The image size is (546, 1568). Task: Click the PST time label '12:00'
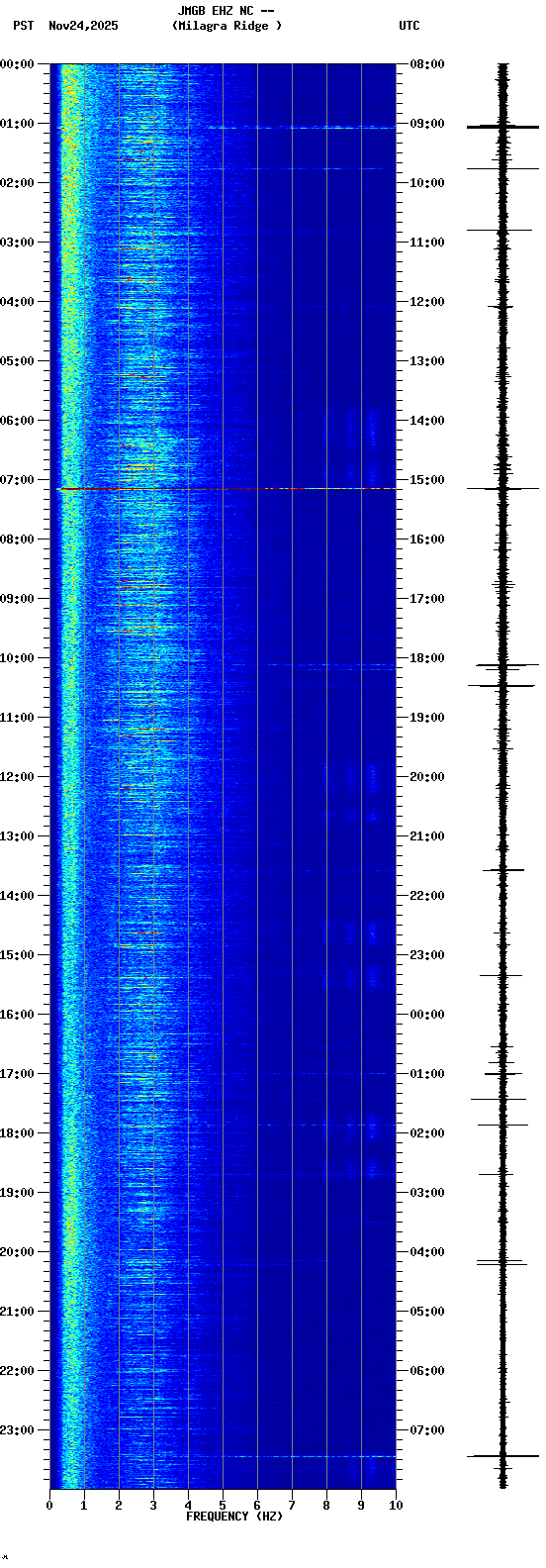point(17,777)
